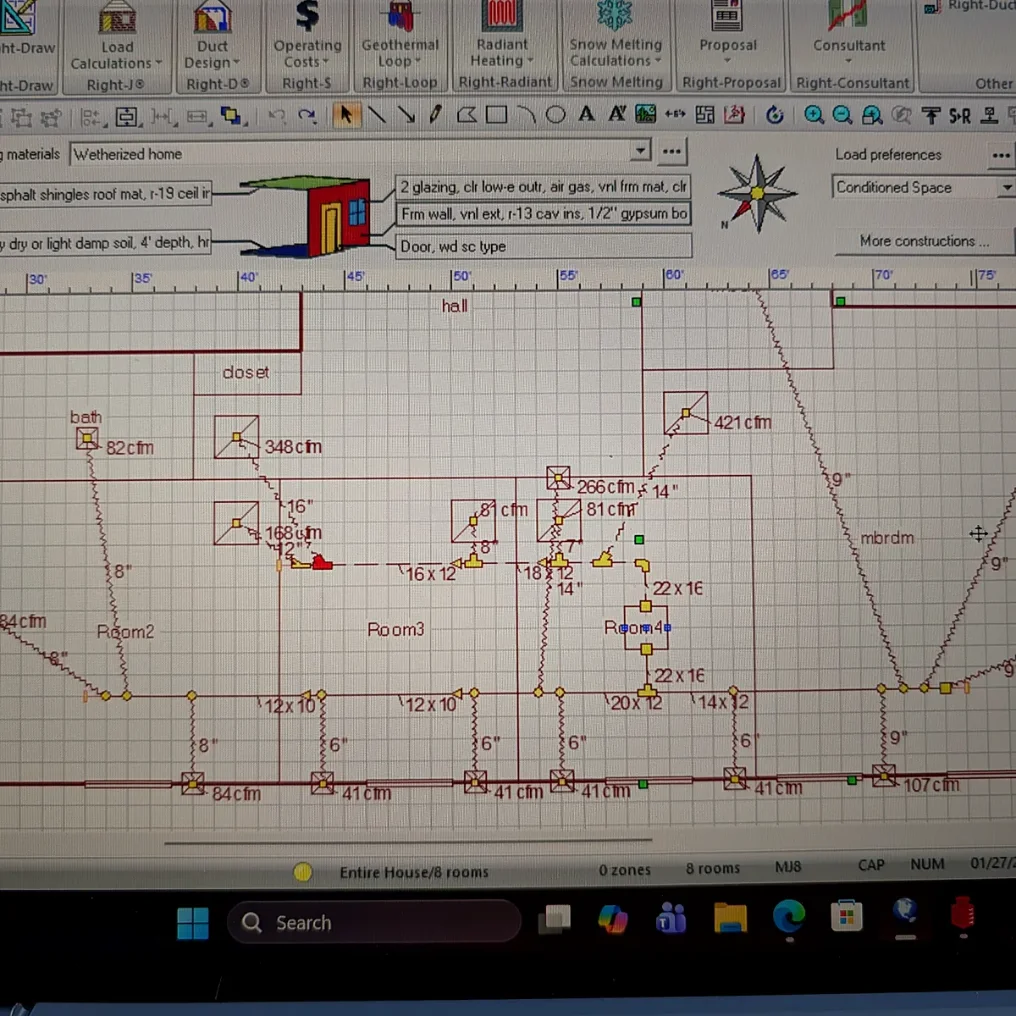Click the blue rotate refresh icon
The image size is (1016, 1016).
pyautogui.click(x=774, y=115)
